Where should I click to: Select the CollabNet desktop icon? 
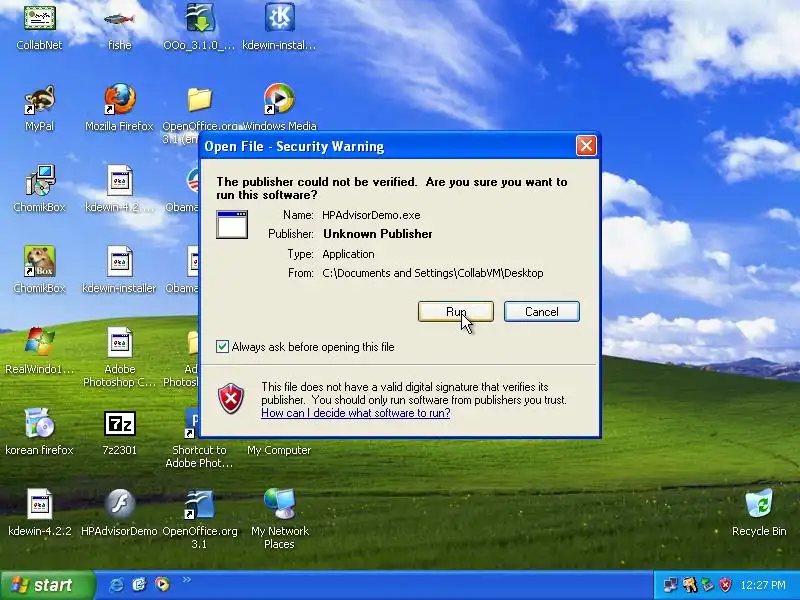(39, 17)
